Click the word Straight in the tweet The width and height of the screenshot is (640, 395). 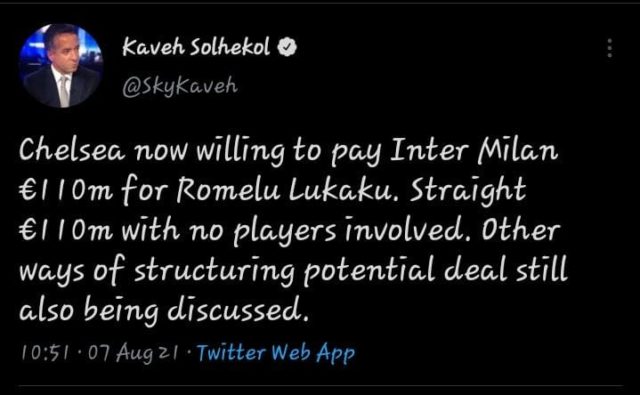(468, 189)
